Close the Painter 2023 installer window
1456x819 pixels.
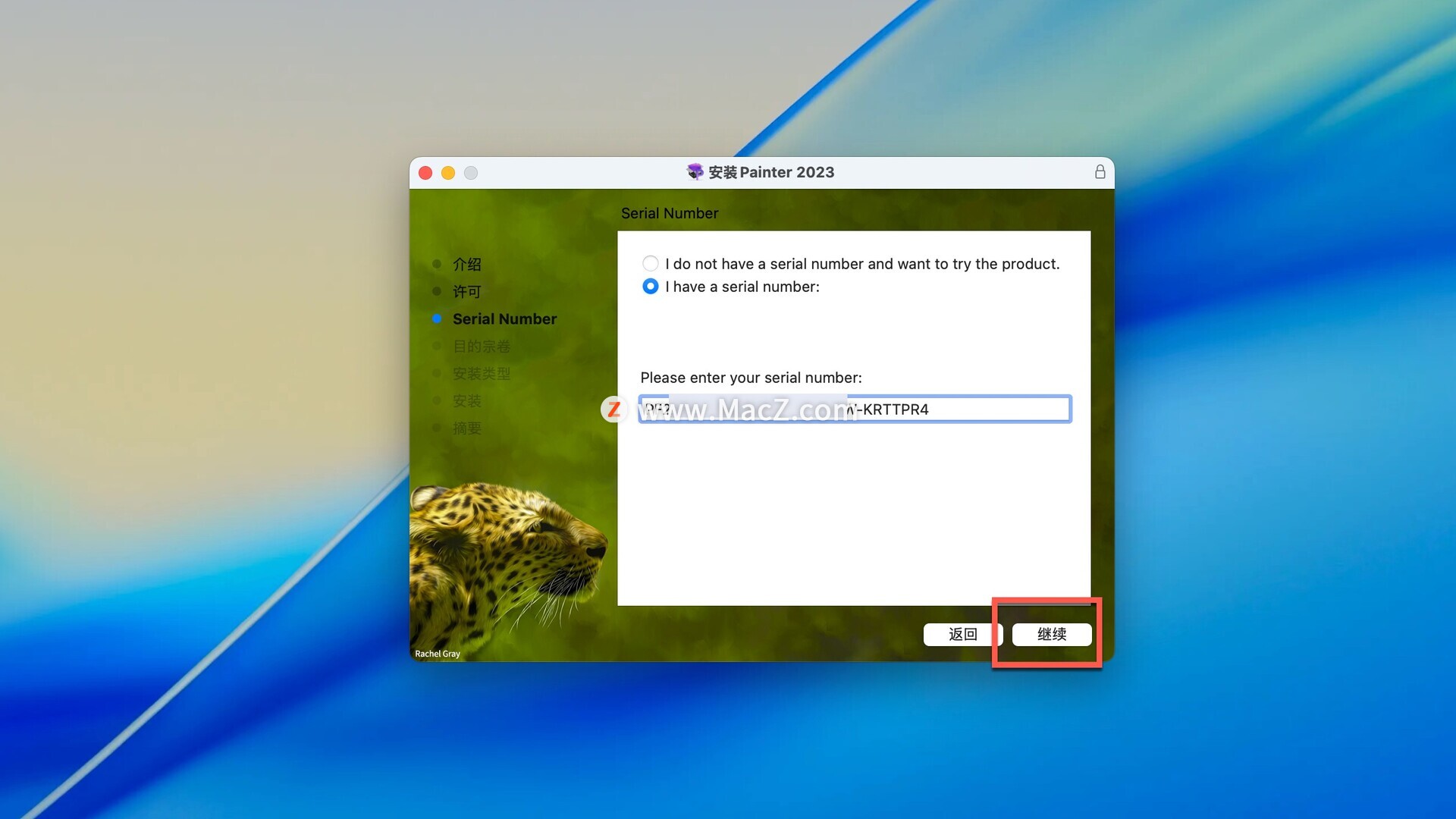click(425, 173)
